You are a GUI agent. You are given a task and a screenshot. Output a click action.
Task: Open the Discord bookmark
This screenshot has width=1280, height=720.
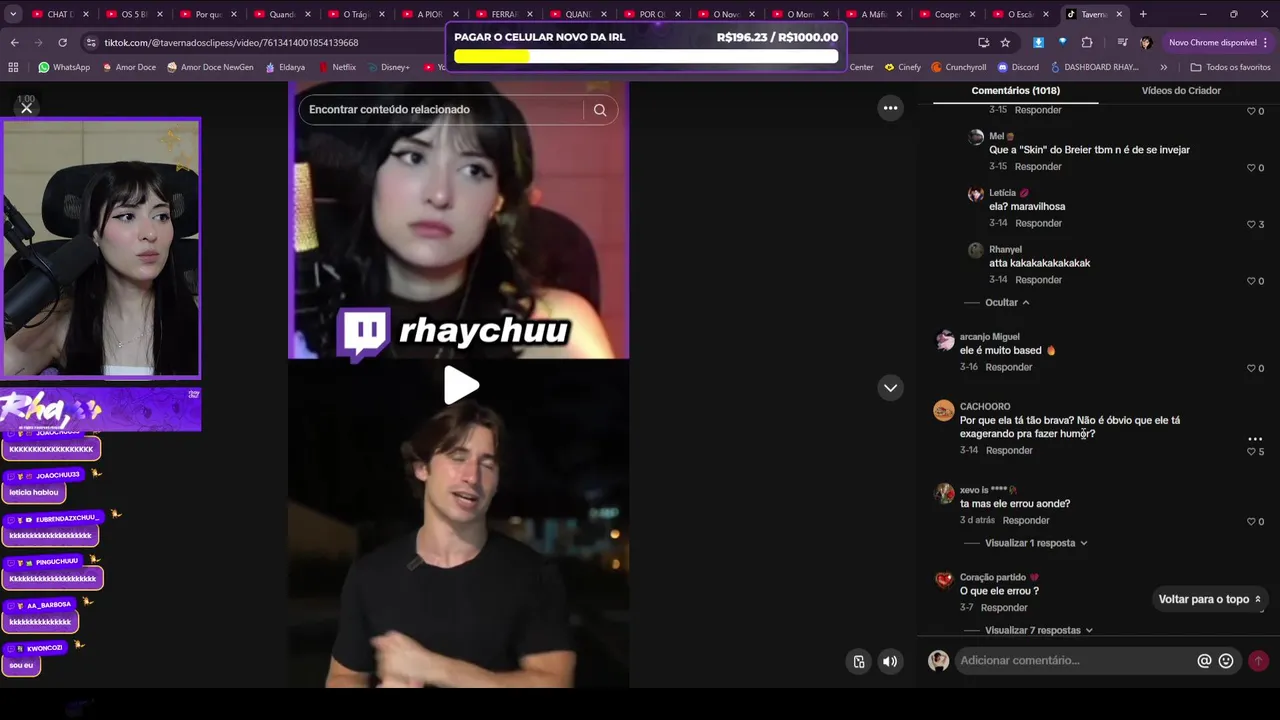(x=1018, y=67)
